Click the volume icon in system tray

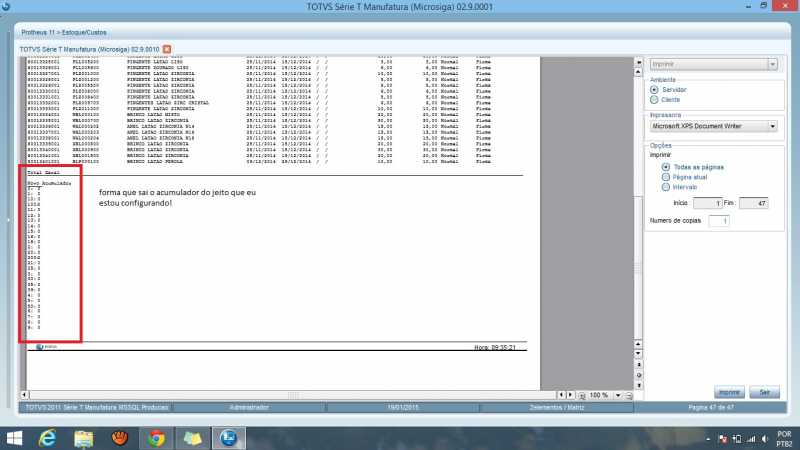coord(764,439)
